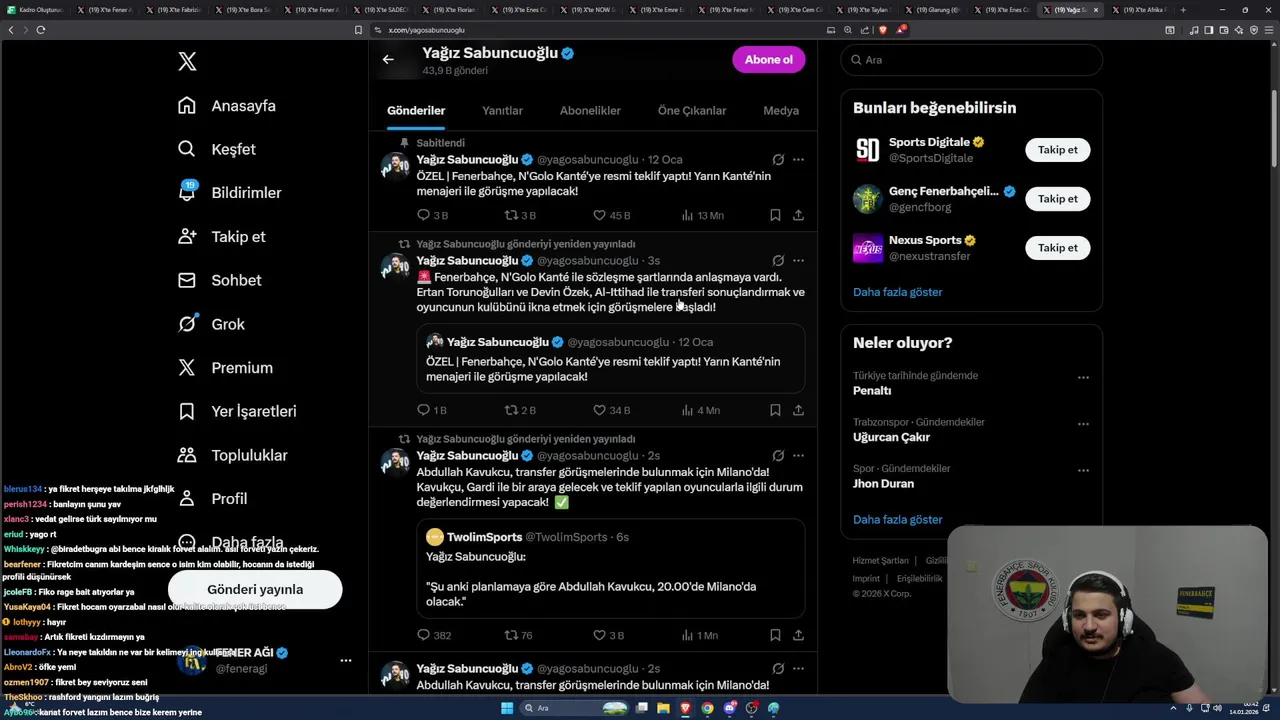Like the pinned post with 45 B likes

click(611, 215)
